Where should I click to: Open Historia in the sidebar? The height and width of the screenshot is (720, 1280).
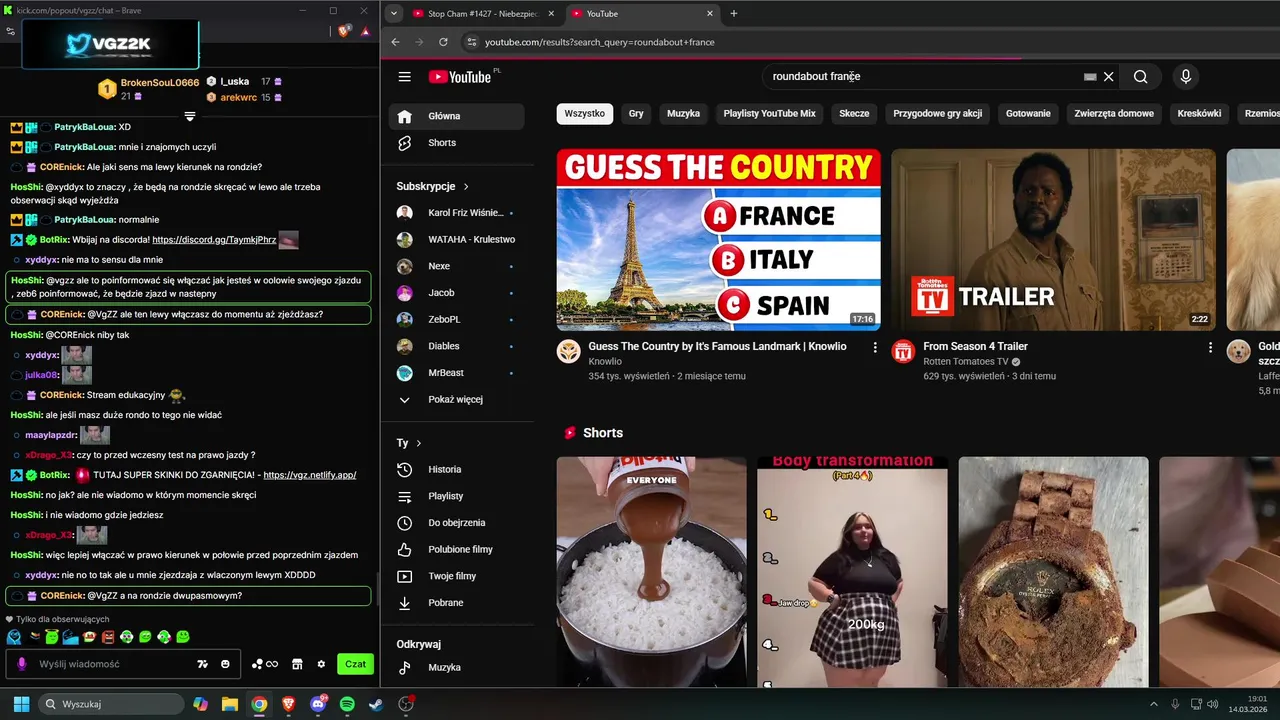click(x=456, y=470)
